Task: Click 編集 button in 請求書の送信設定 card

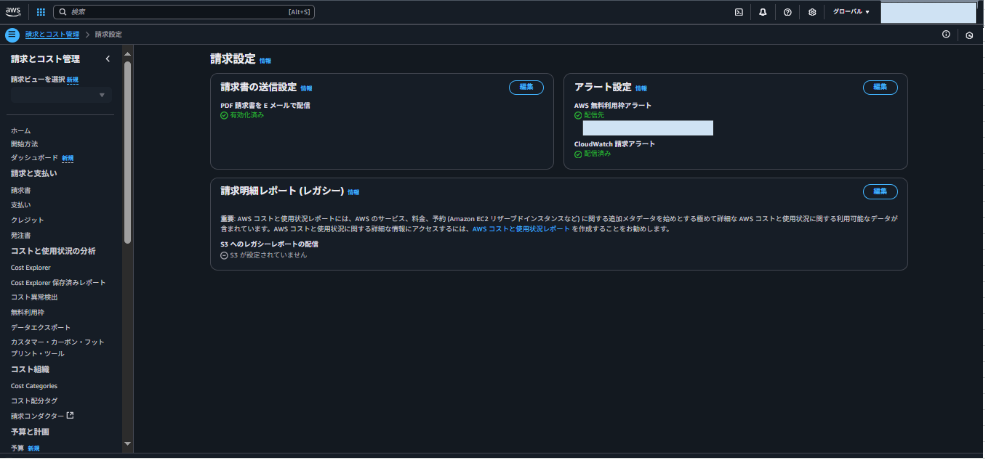Action: tap(526, 87)
